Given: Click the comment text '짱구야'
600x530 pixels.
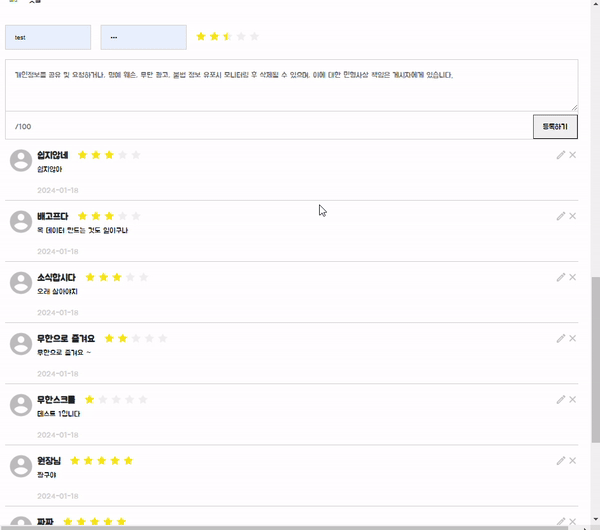Looking at the screenshot, I should 46,475.
